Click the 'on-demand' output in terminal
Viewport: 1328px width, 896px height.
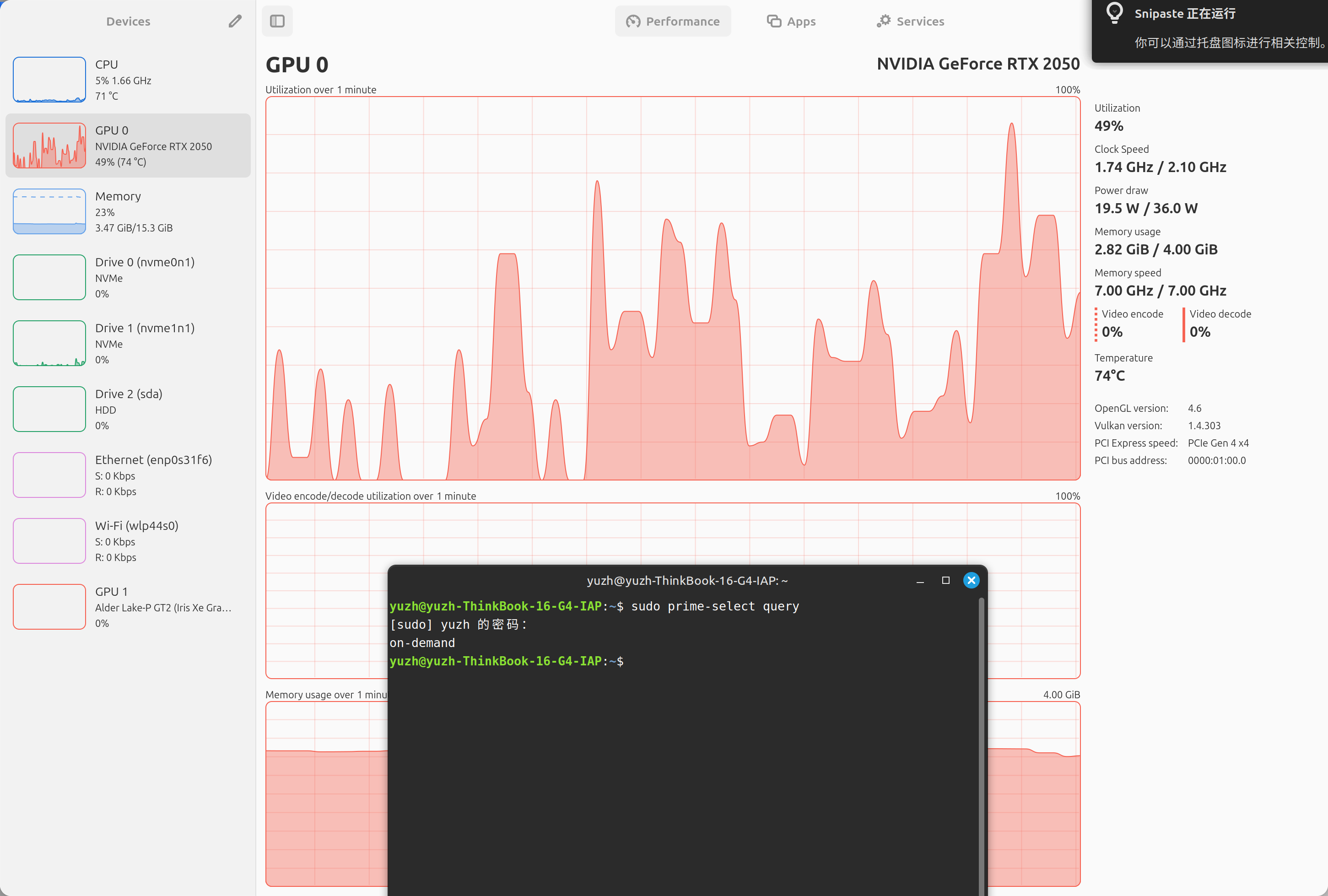[422, 643]
